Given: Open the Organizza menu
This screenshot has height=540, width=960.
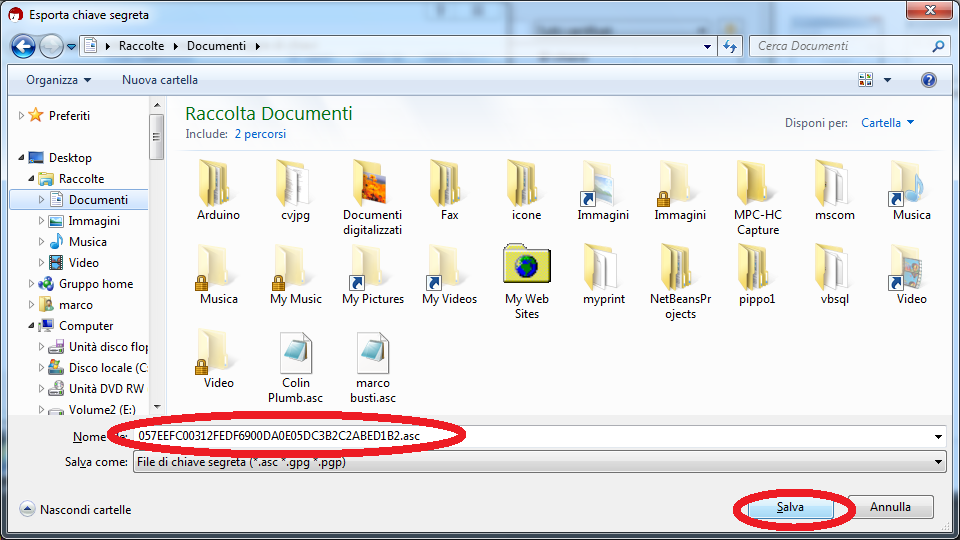Looking at the screenshot, I should [x=58, y=80].
